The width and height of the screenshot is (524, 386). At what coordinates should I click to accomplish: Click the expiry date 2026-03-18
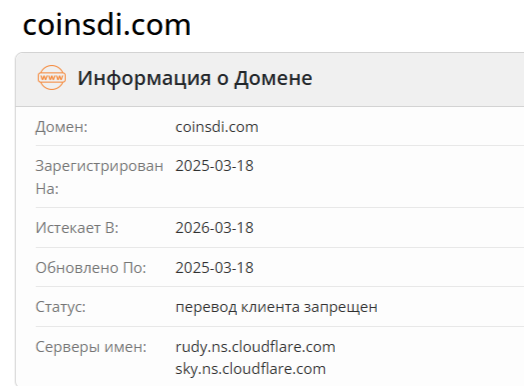pyautogui.click(x=215, y=228)
